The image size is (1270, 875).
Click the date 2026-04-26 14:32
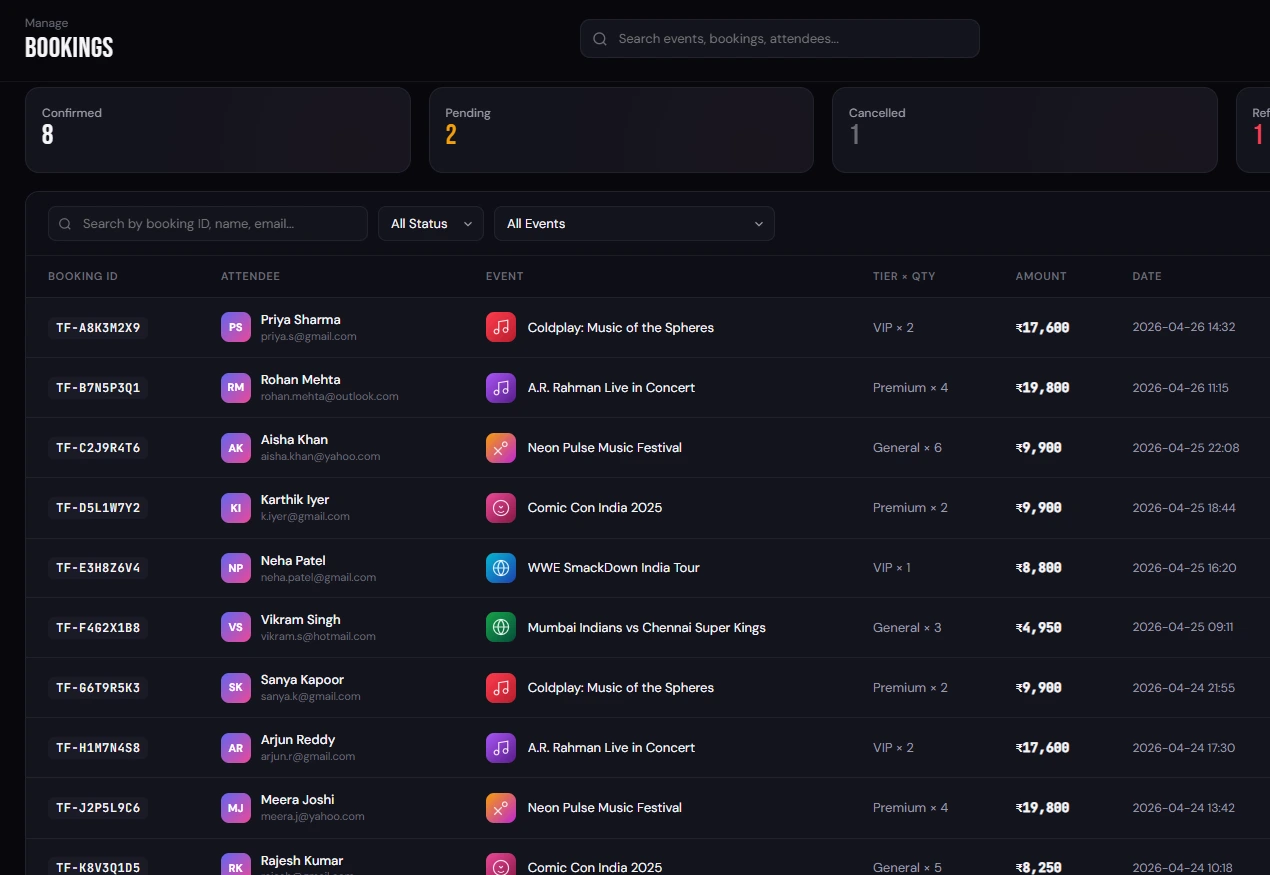coord(1184,327)
